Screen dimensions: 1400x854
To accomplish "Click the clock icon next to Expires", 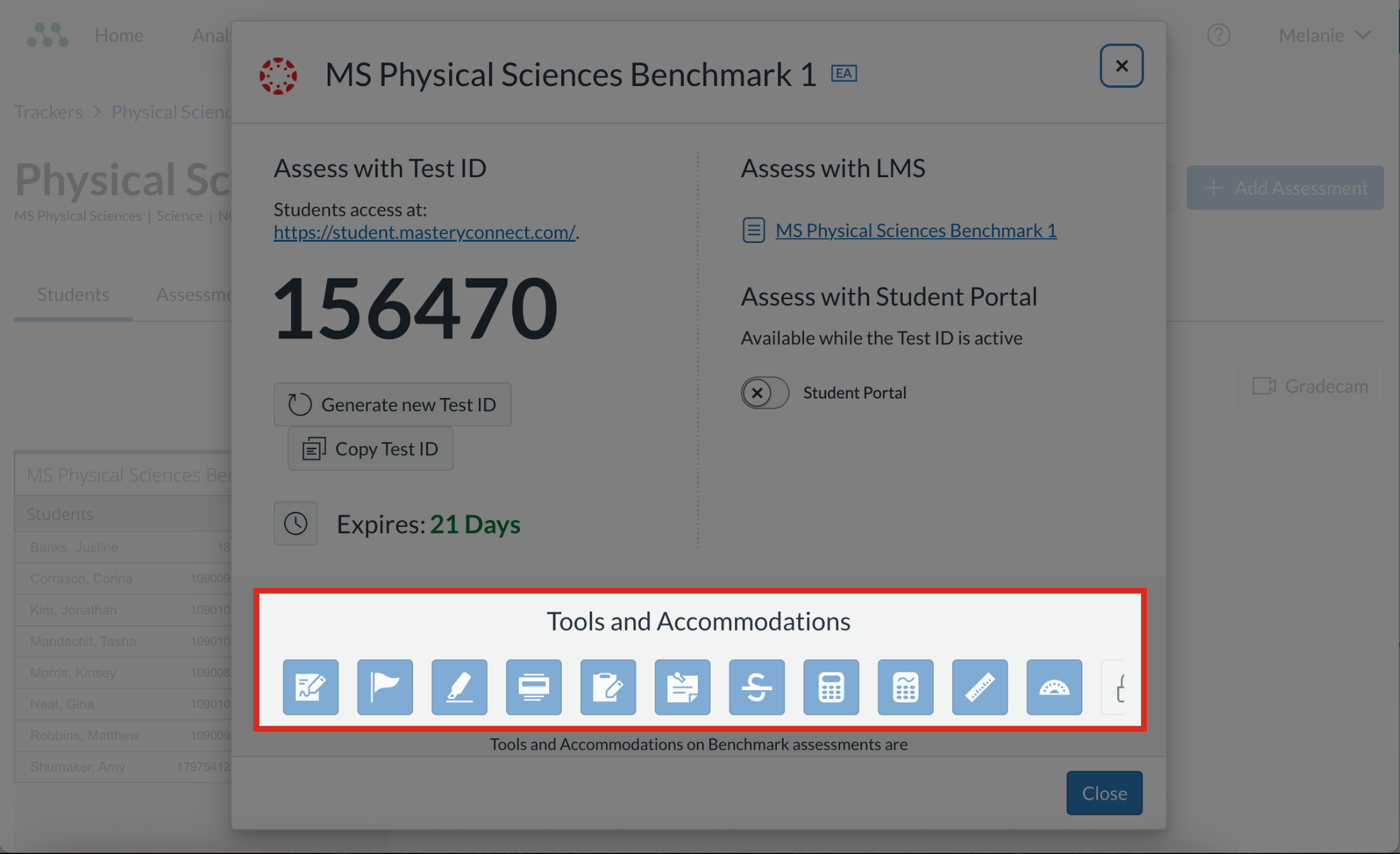I will (295, 523).
